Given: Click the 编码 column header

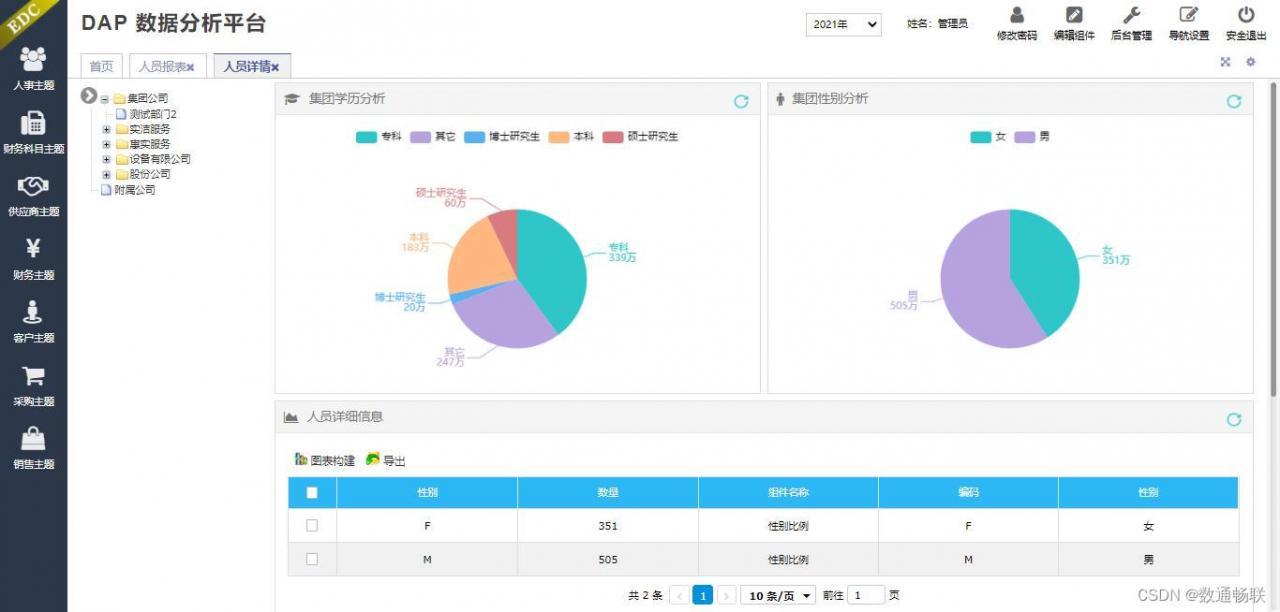Looking at the screenshot, I should (968, 492).
